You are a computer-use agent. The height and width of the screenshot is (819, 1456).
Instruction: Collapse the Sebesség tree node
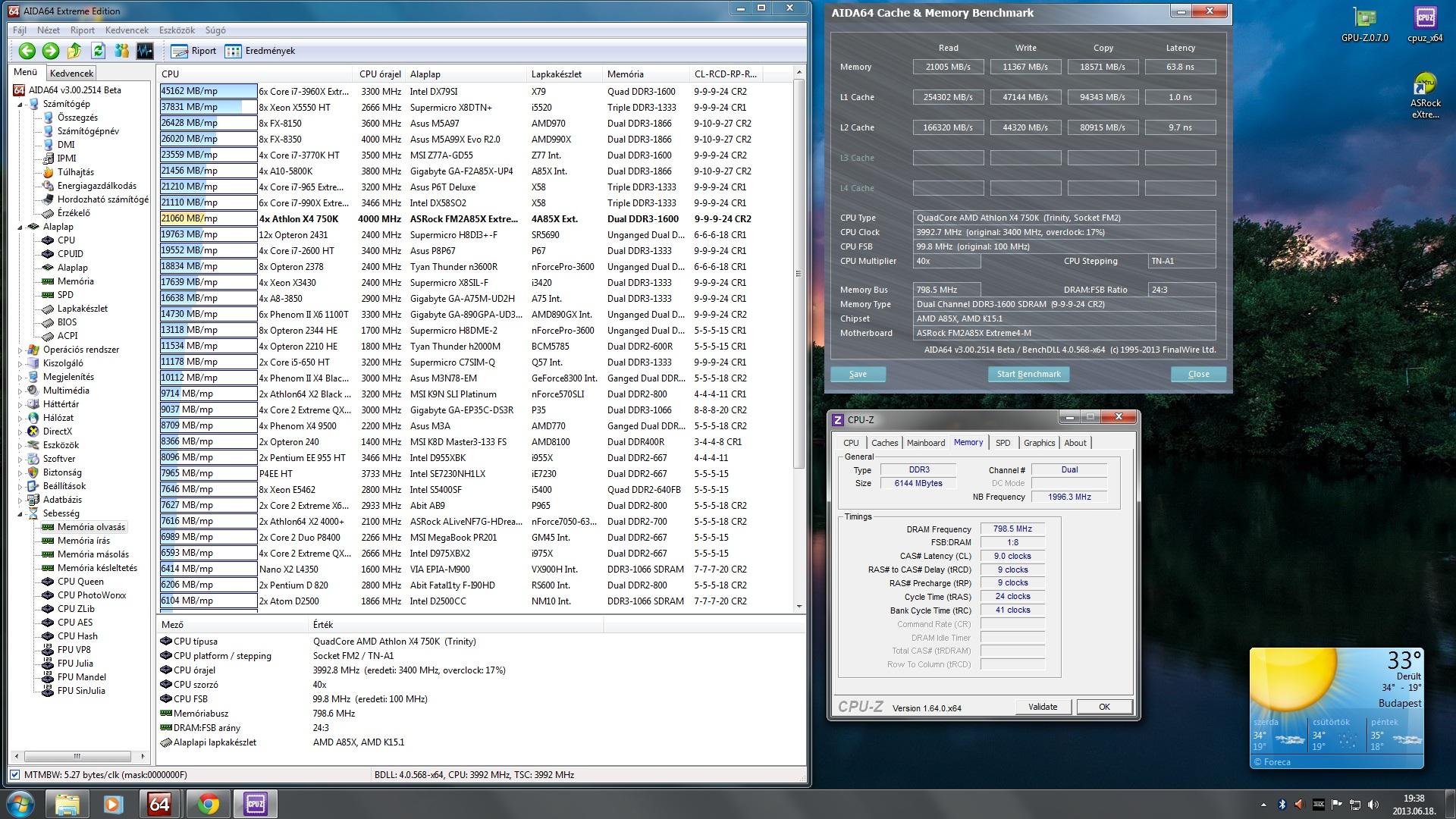[x=20, y=513]
